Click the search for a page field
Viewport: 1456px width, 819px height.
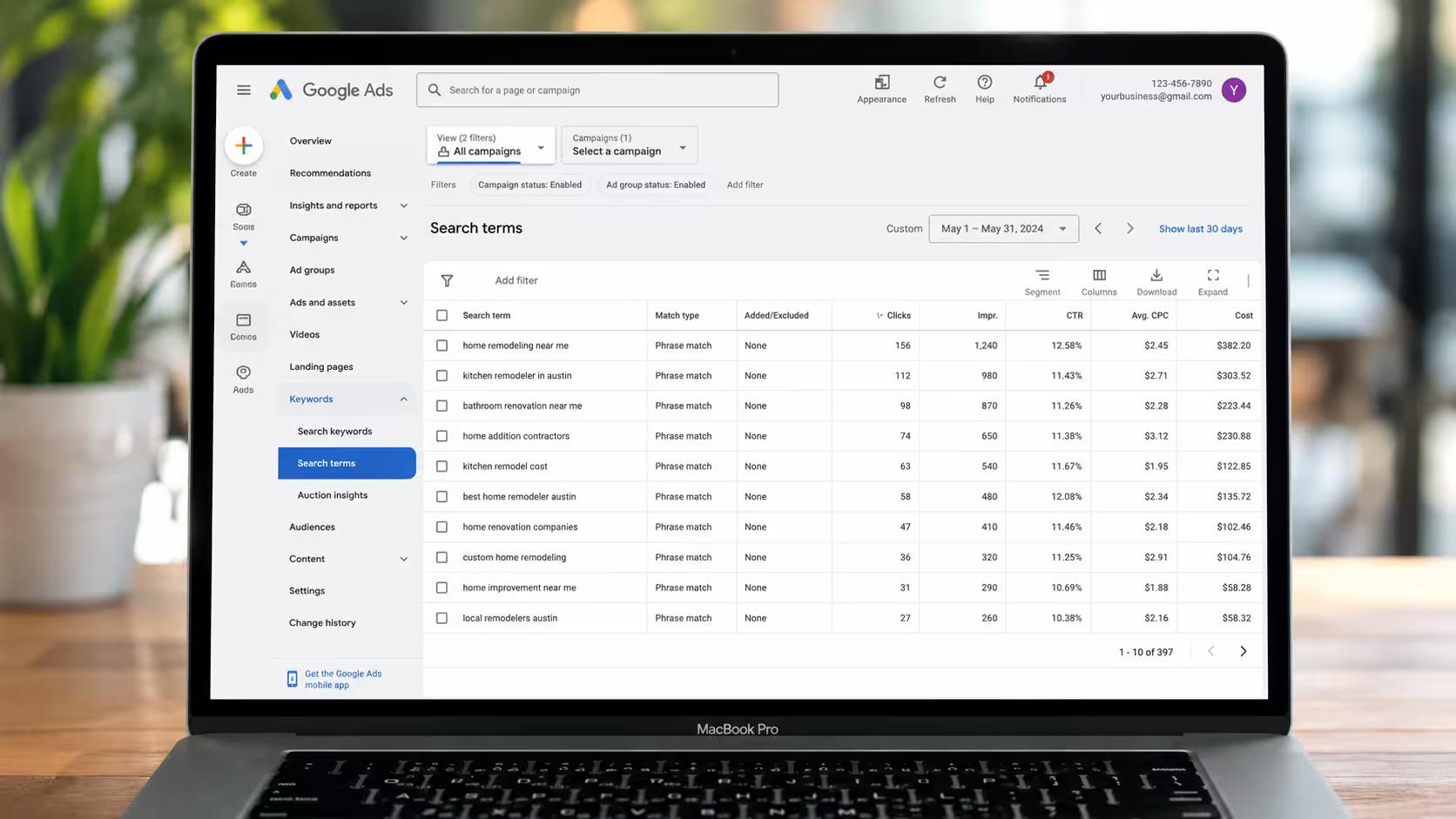[x=597, y=90]
